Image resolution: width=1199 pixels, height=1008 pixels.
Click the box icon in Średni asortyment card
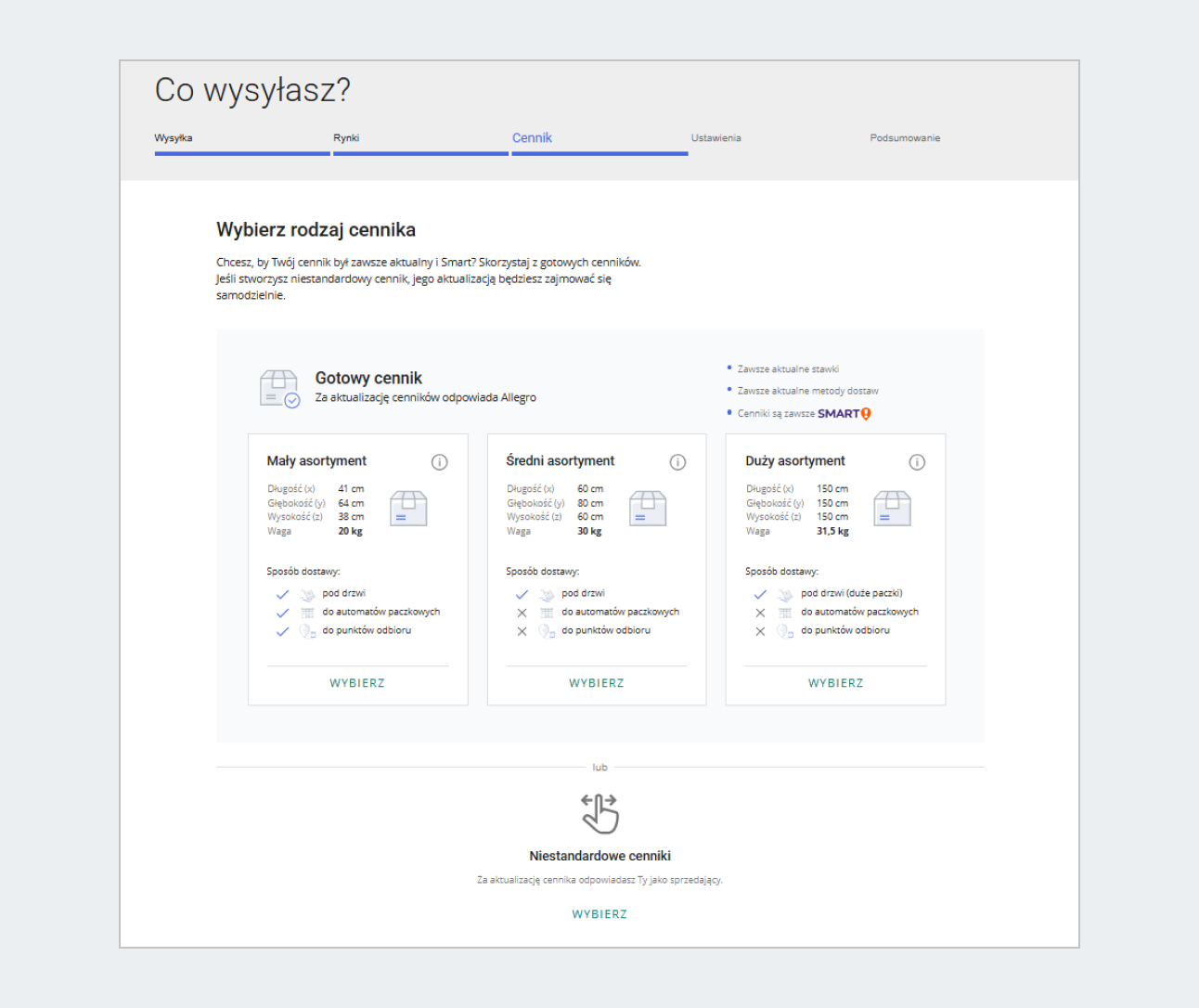[x=648, y=509]
